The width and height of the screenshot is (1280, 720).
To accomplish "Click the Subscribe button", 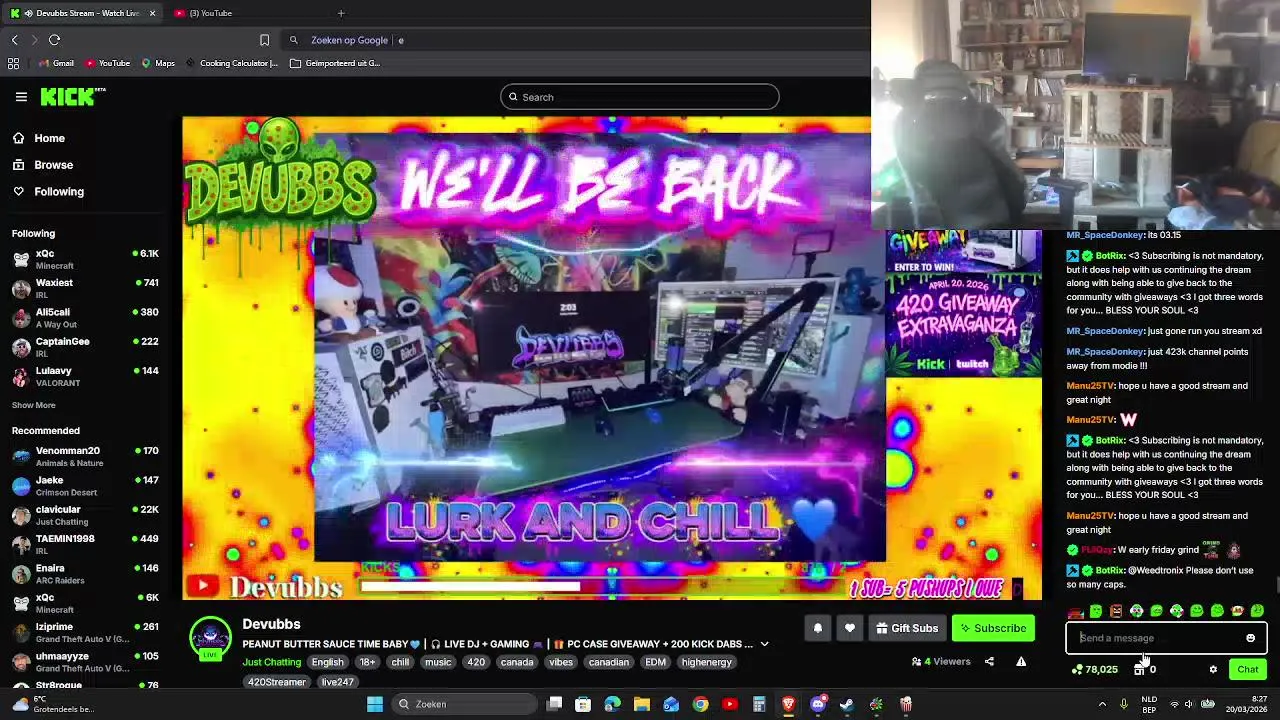I will [993, 628].
